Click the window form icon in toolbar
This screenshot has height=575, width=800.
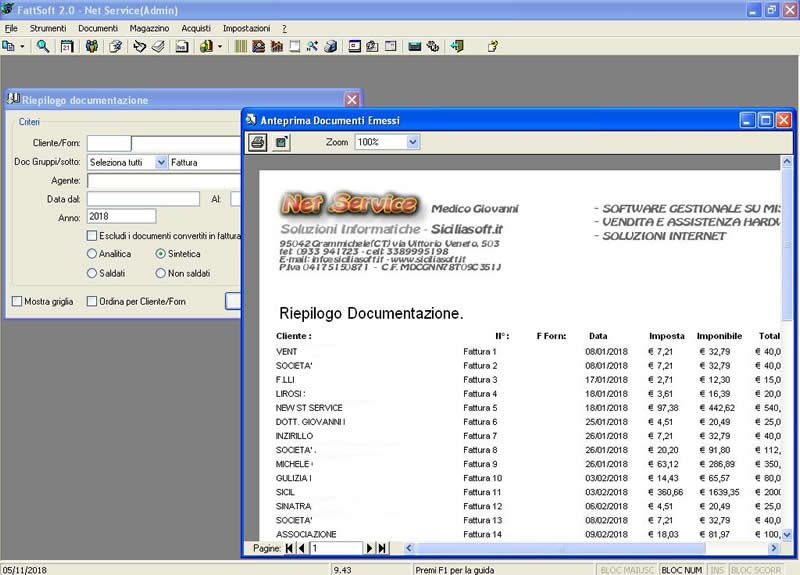coord(355,46)
